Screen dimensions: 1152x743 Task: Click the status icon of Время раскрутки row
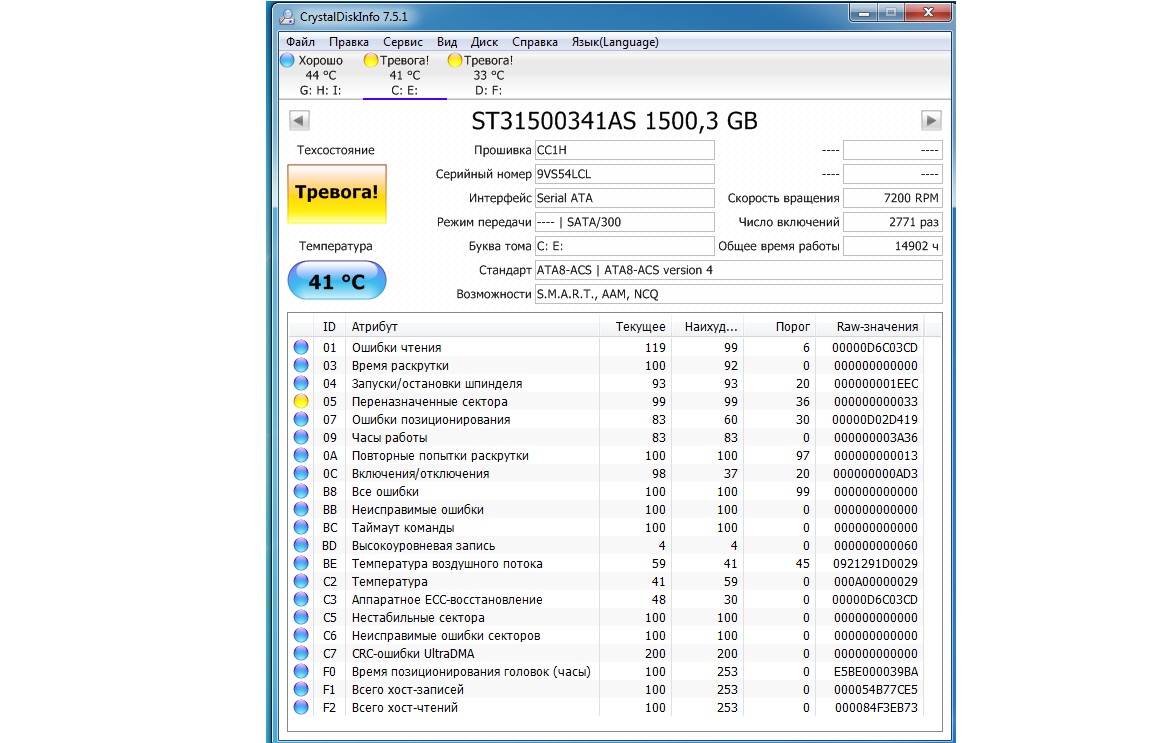point(301,365)
